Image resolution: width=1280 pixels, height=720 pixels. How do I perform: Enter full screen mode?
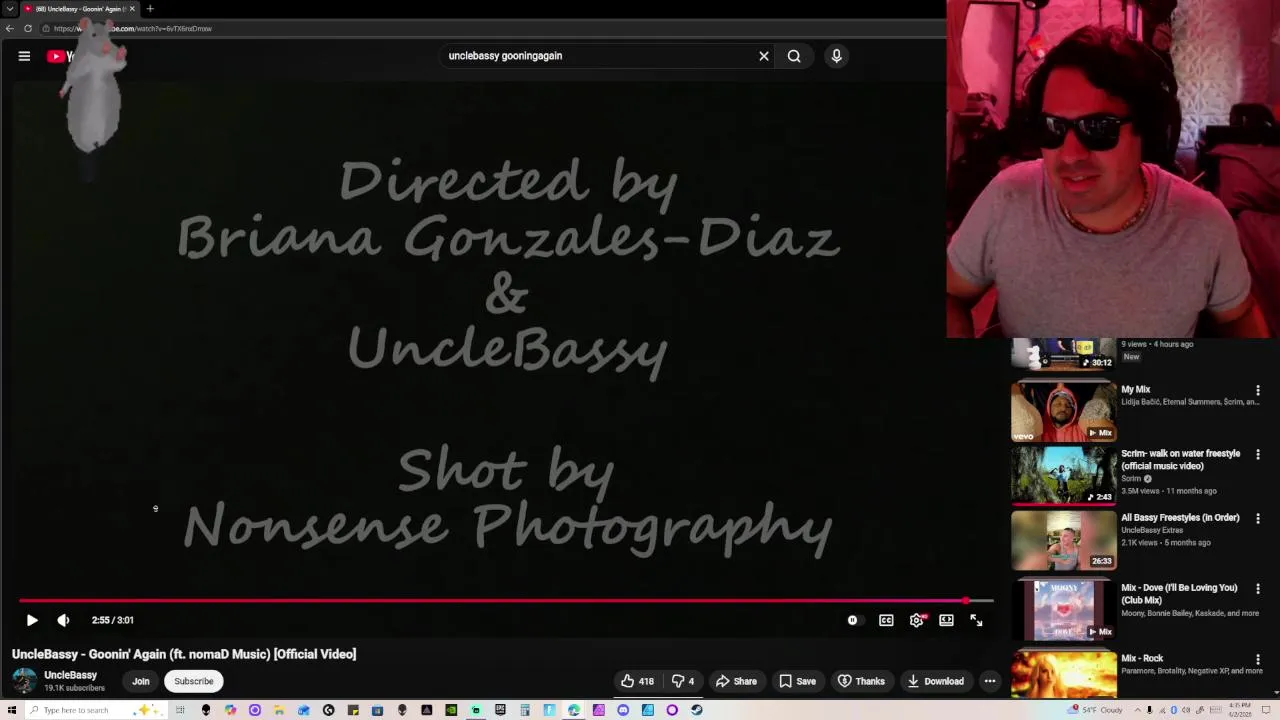point(976,620)
